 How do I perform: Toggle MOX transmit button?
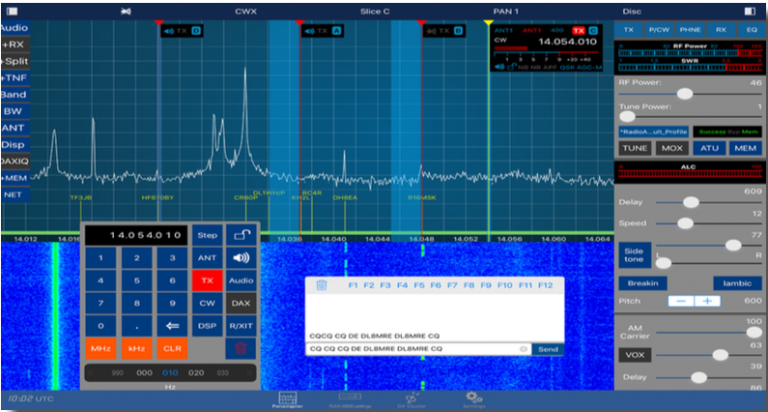coord(672,148)
